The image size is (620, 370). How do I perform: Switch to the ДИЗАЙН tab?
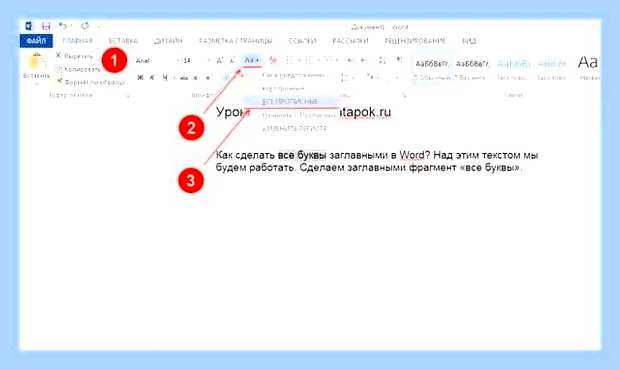coord(168,41)
